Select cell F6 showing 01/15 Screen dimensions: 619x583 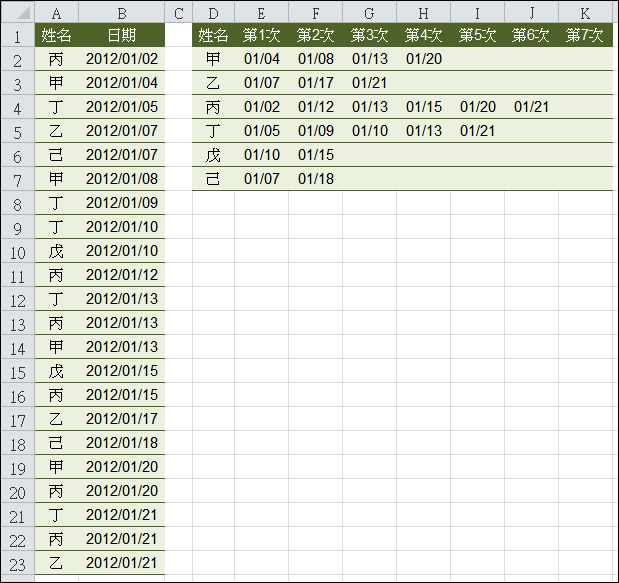click(315, 155)
